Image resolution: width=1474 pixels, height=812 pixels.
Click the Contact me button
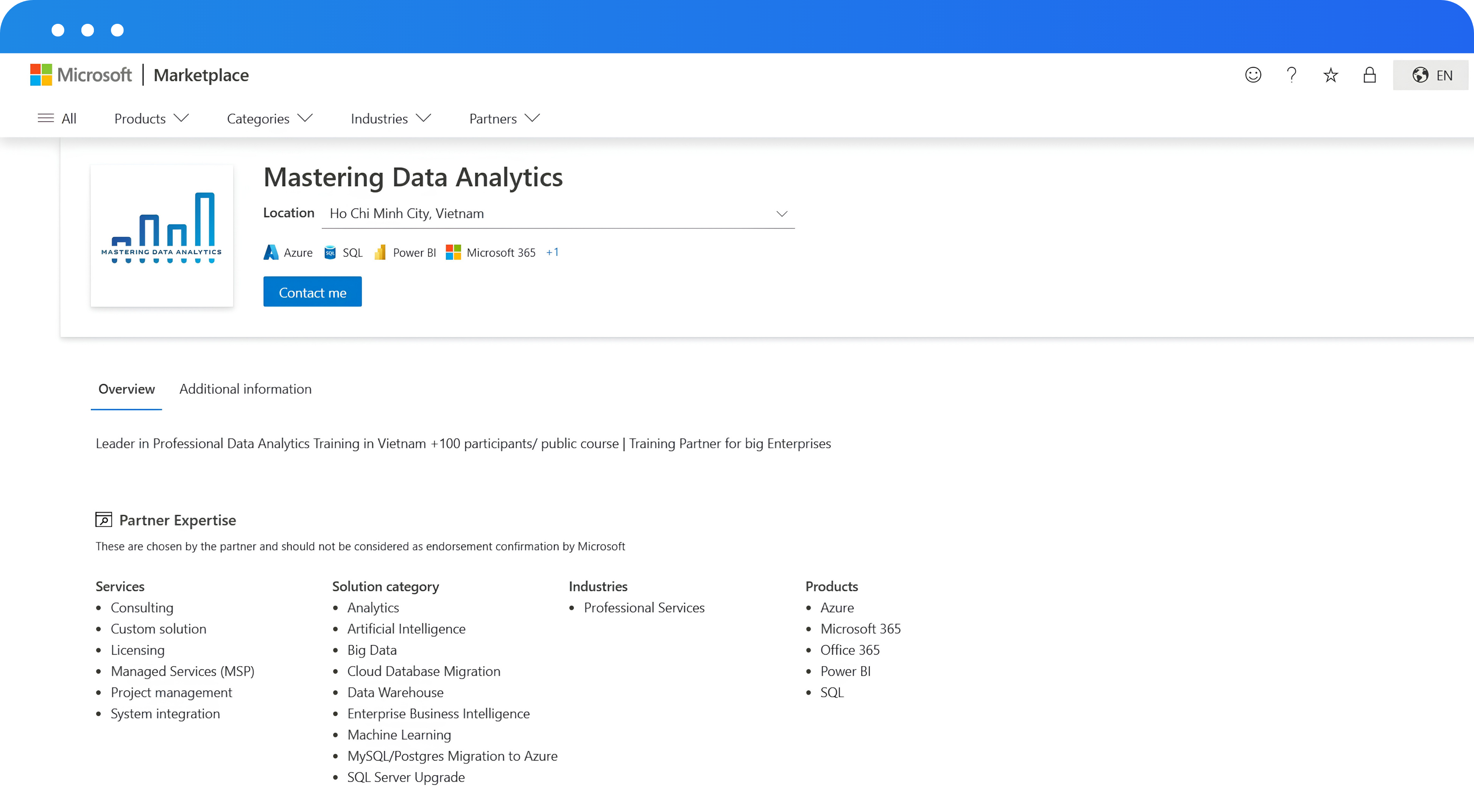pyautogui.click(x=312, y=292)
